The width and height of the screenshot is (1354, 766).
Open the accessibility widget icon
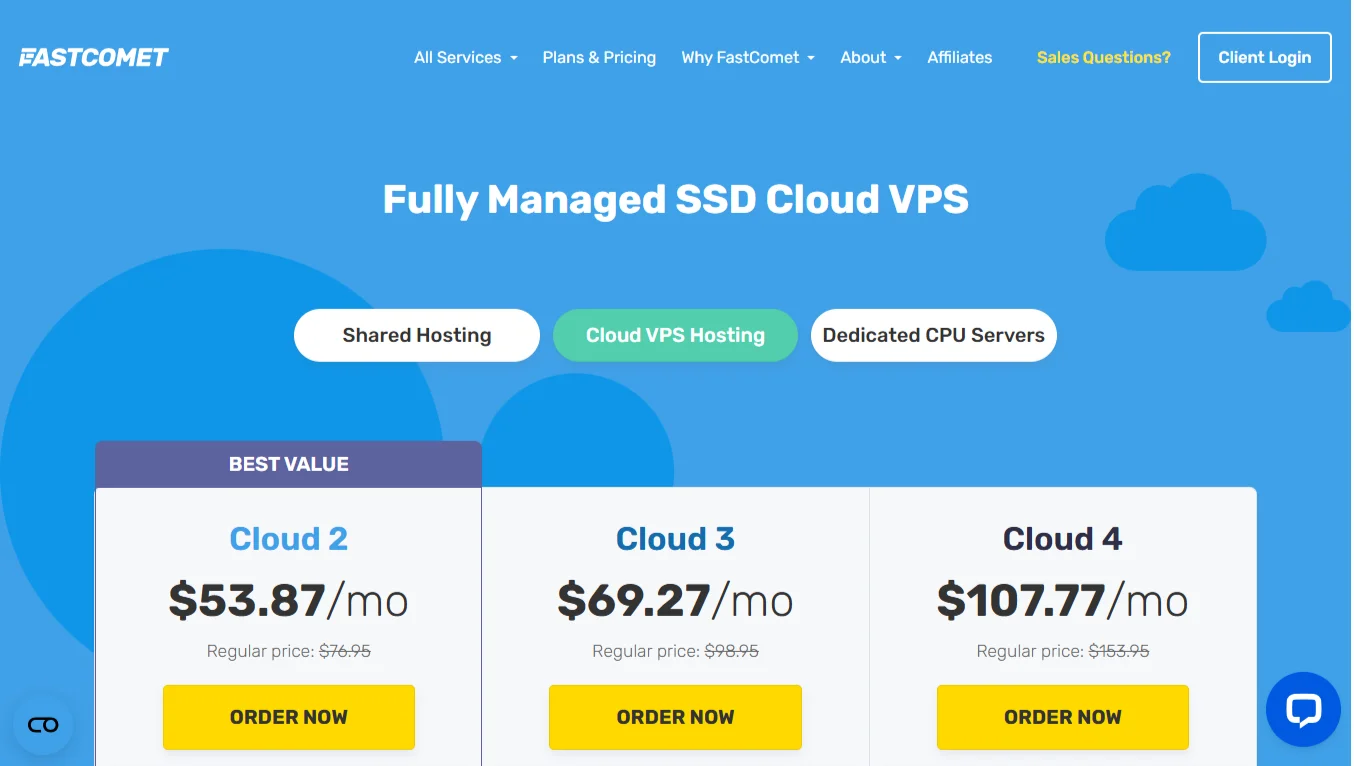point(43,725)
